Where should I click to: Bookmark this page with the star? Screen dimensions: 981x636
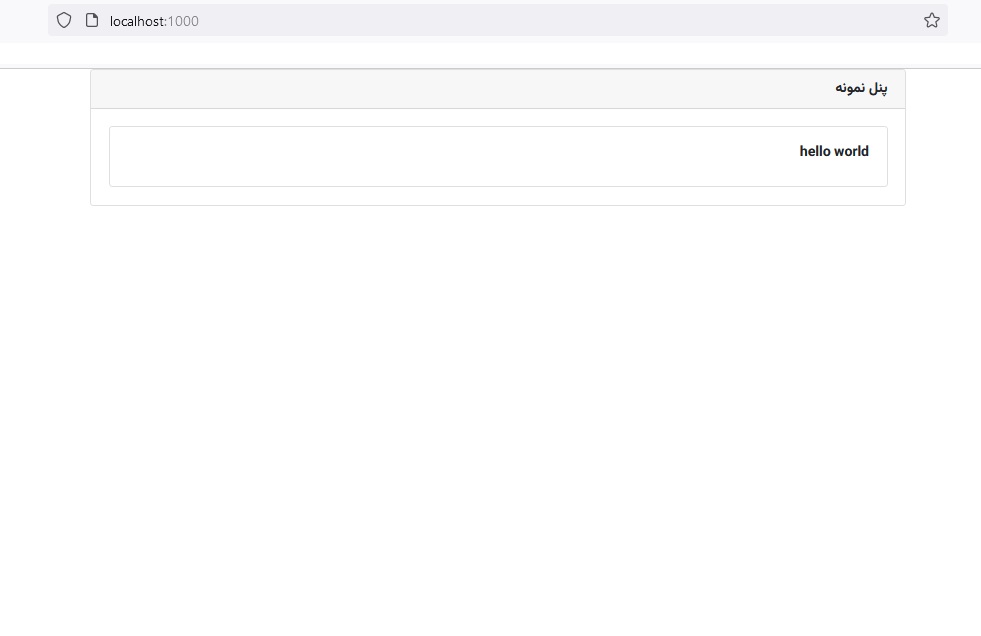[x=932, y=20]
